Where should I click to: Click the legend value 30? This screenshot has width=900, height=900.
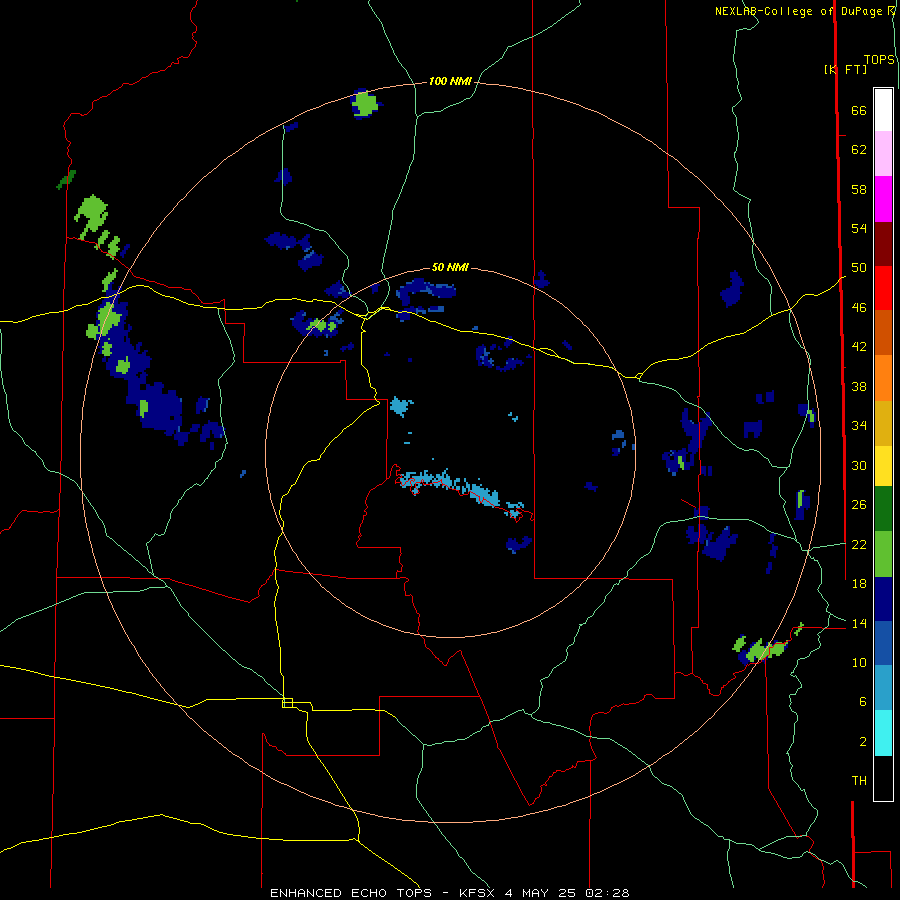(859, 465)
